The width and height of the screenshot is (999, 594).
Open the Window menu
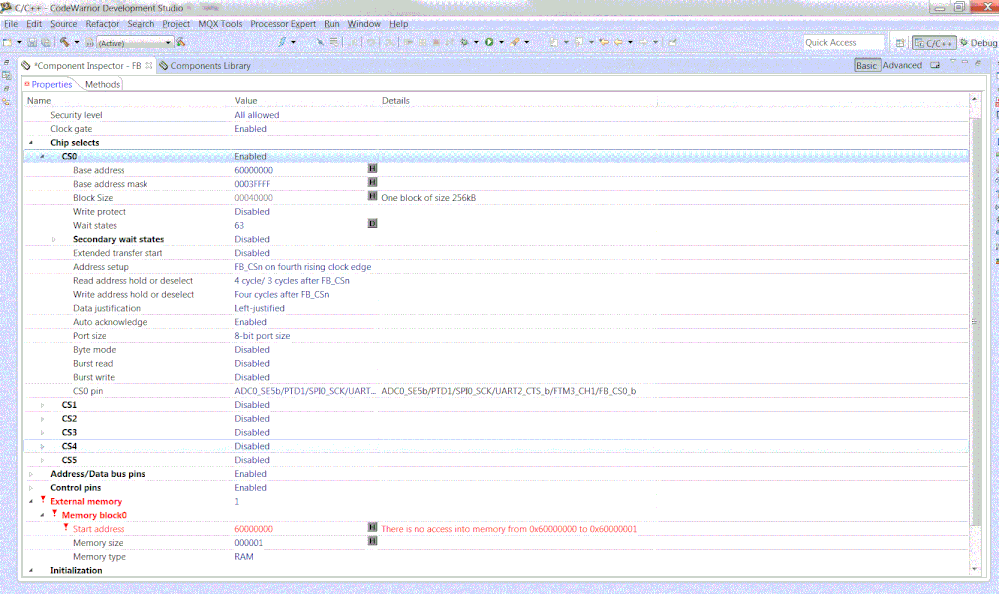364,24
